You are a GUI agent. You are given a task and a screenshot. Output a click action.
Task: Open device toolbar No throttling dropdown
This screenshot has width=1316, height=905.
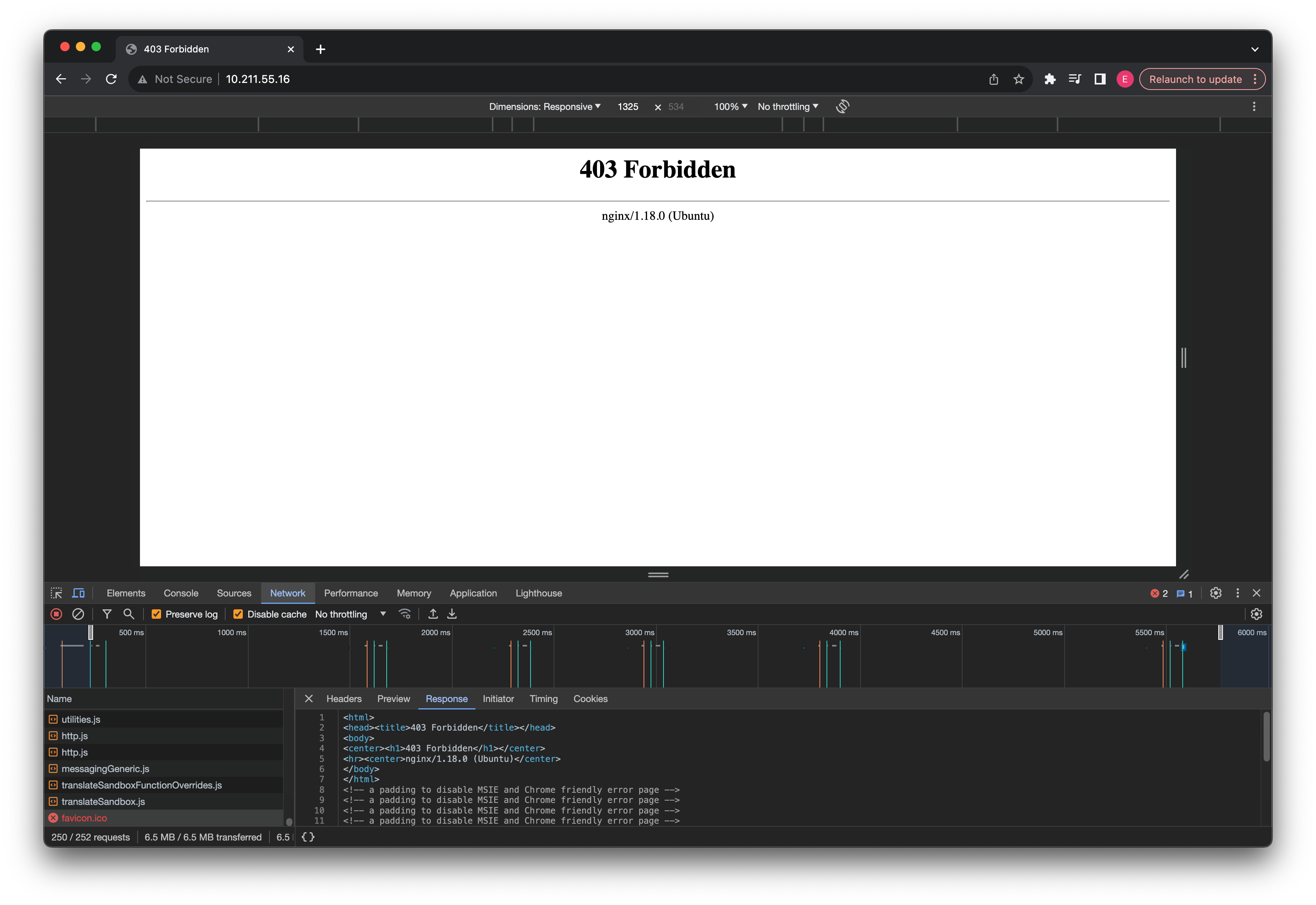coord(788,107)
